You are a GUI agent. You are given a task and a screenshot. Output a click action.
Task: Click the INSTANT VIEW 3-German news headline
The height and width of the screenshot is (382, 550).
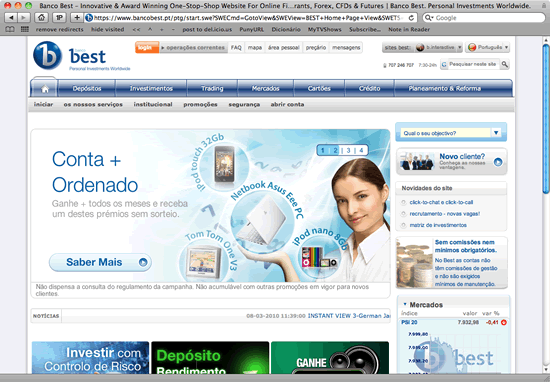349,316
